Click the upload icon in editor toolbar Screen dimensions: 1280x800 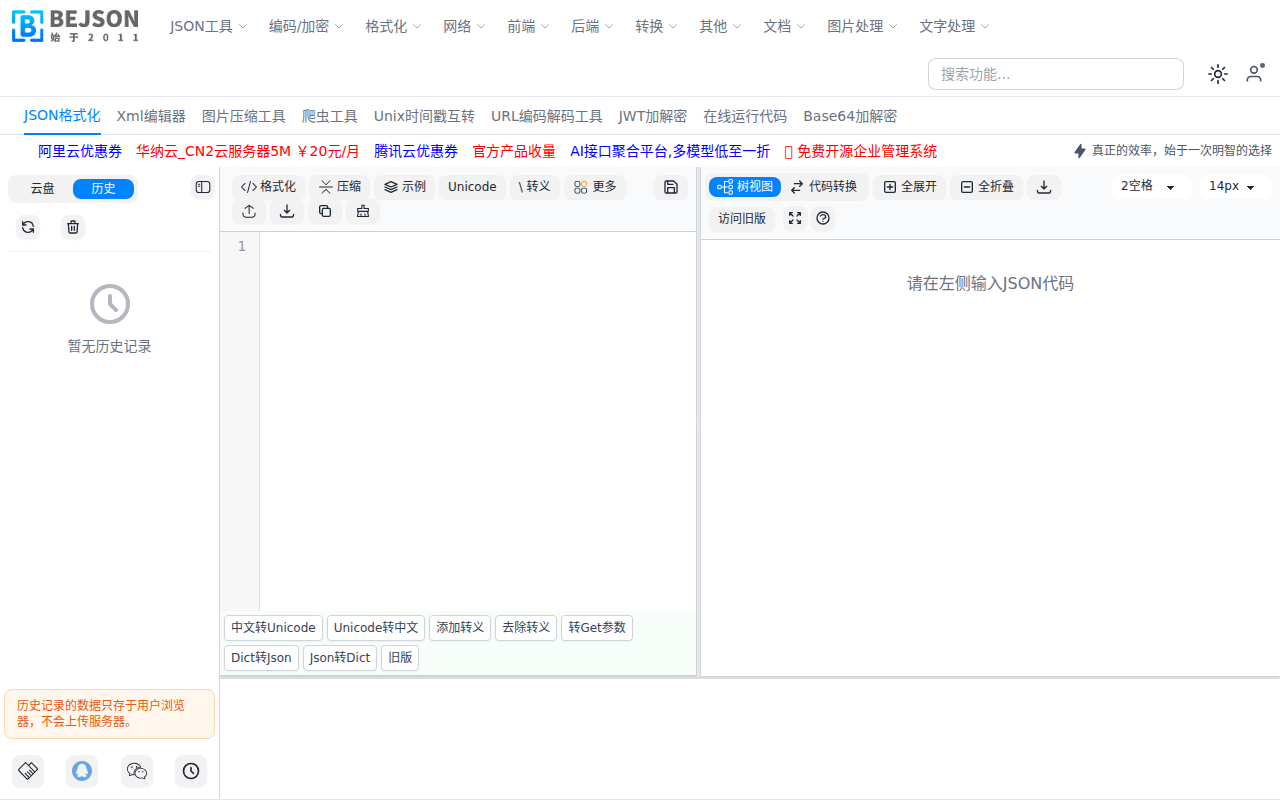coord(248,212)
